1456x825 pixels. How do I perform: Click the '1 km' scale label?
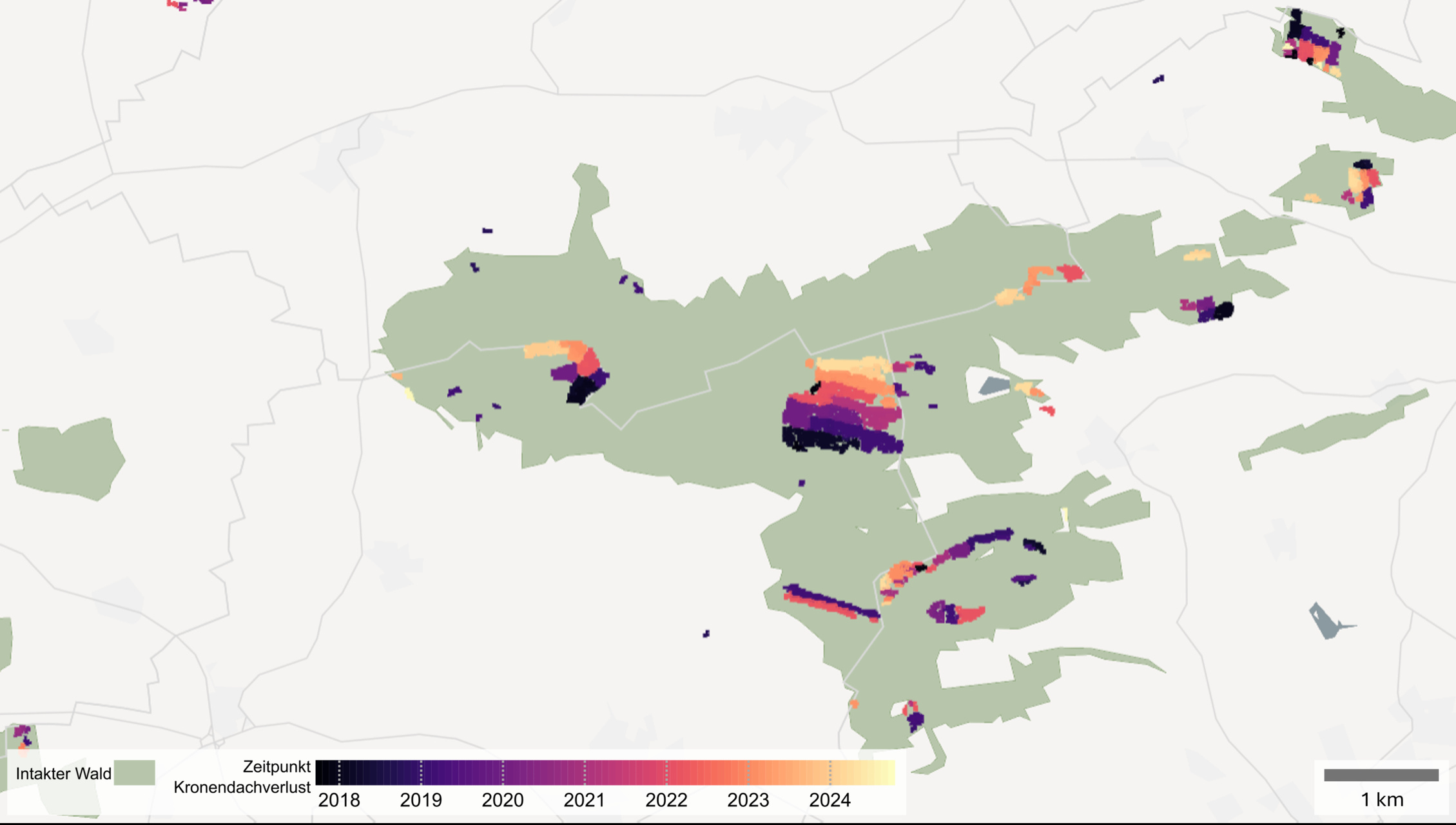1382,800
